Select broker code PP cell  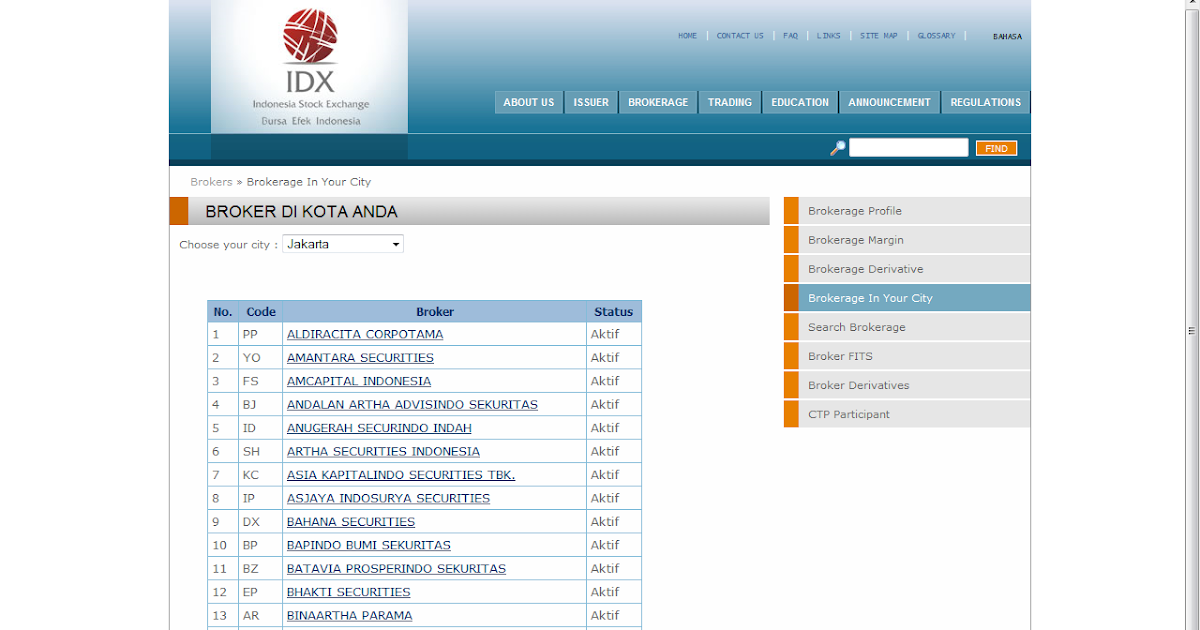(x=261, y=334)
